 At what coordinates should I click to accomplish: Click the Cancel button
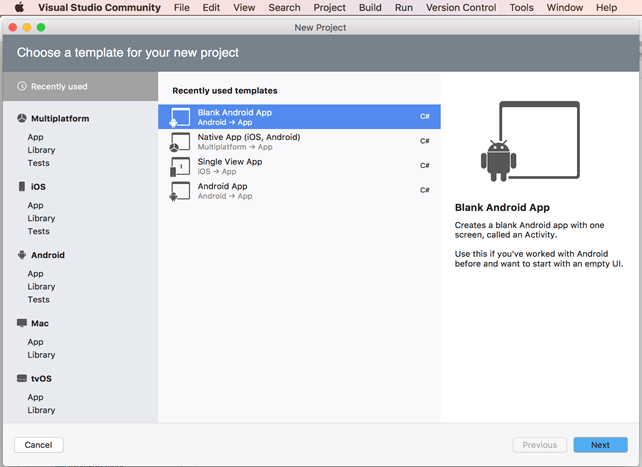pos(38,445)
